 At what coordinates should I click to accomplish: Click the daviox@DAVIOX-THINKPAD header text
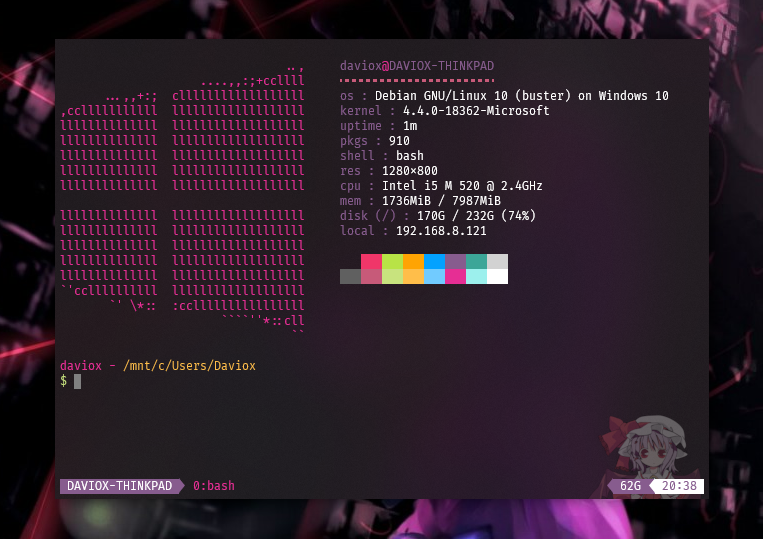pyautogui.click(x=417, y=66)
